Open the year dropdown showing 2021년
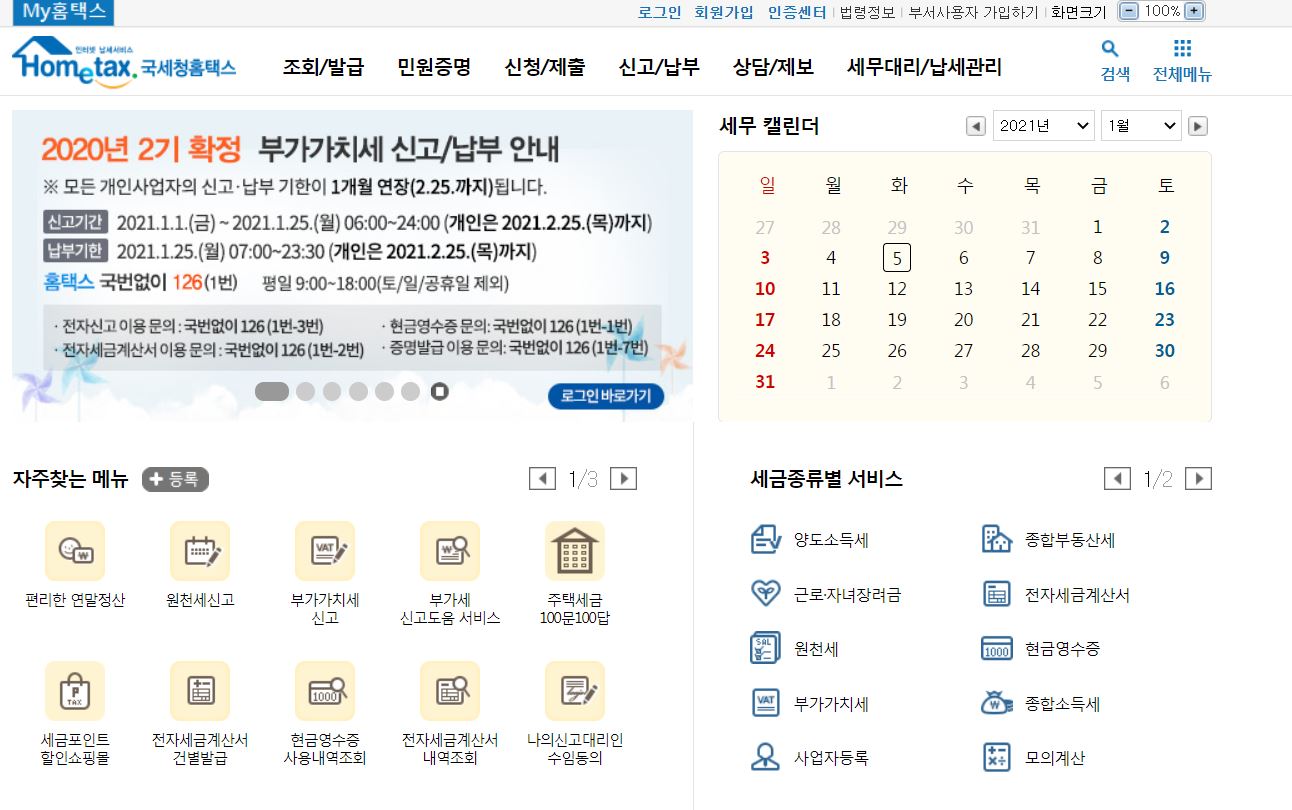This screenshot has width=1292, height=810. click(1043, 126)
